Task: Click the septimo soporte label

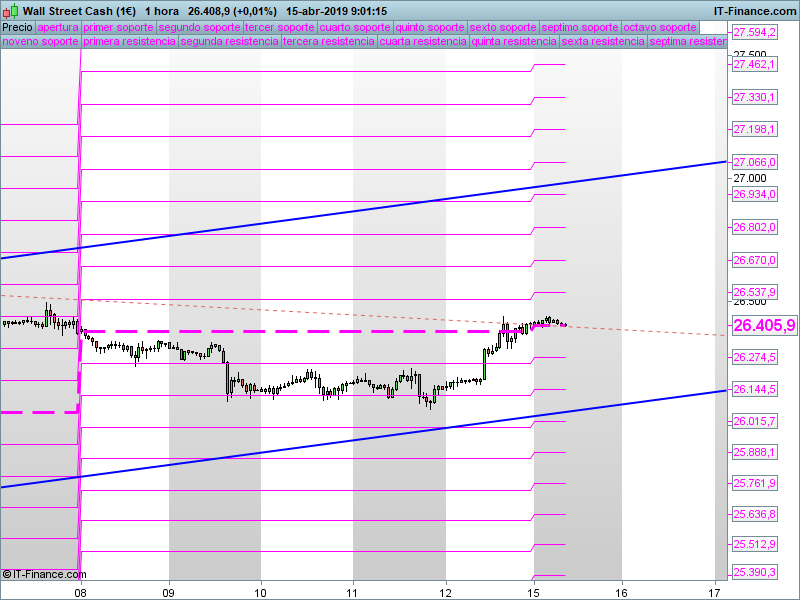Action: point(580,28)
